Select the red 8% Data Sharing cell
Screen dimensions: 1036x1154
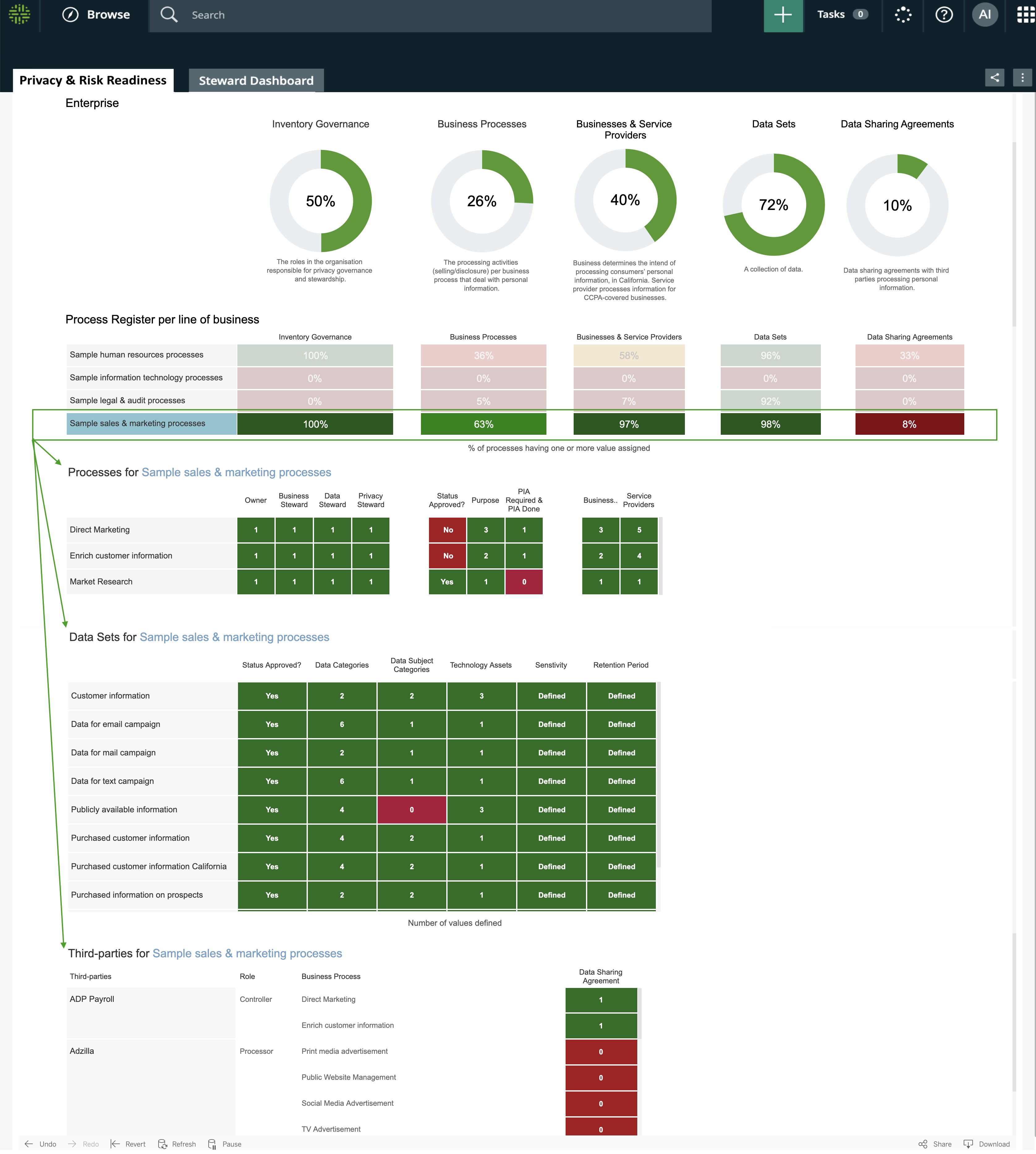click(909, 424)
